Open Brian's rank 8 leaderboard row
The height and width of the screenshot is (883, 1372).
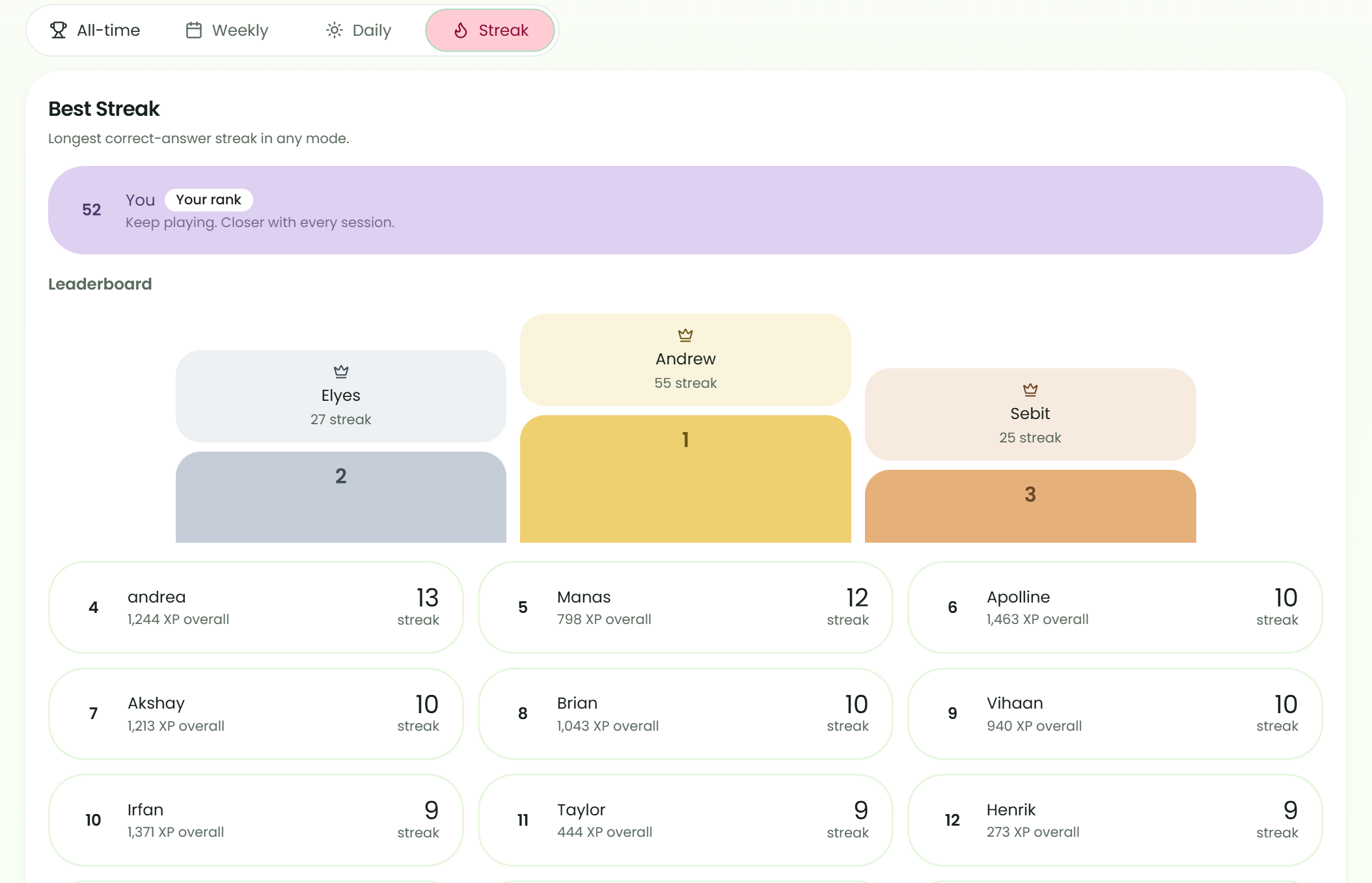[685, 714]
